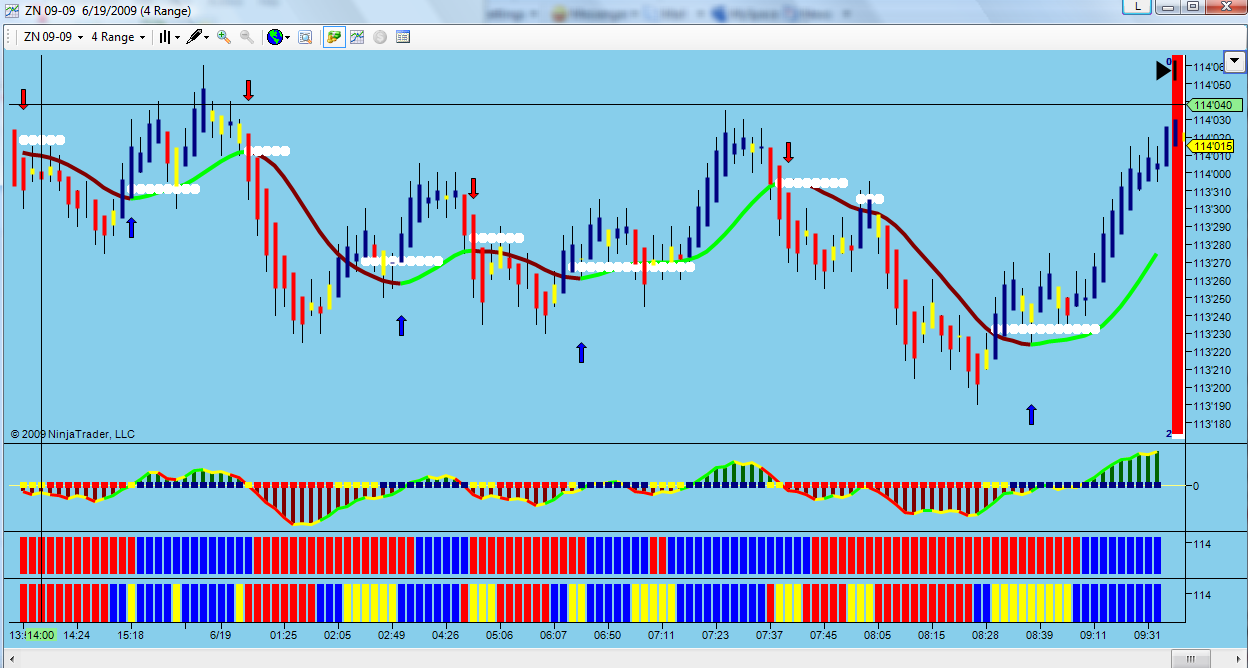The height and width of the screenshot is (668, 1248).
Task: Click the 114'000 price axis label
Action: click(1212, 174)
